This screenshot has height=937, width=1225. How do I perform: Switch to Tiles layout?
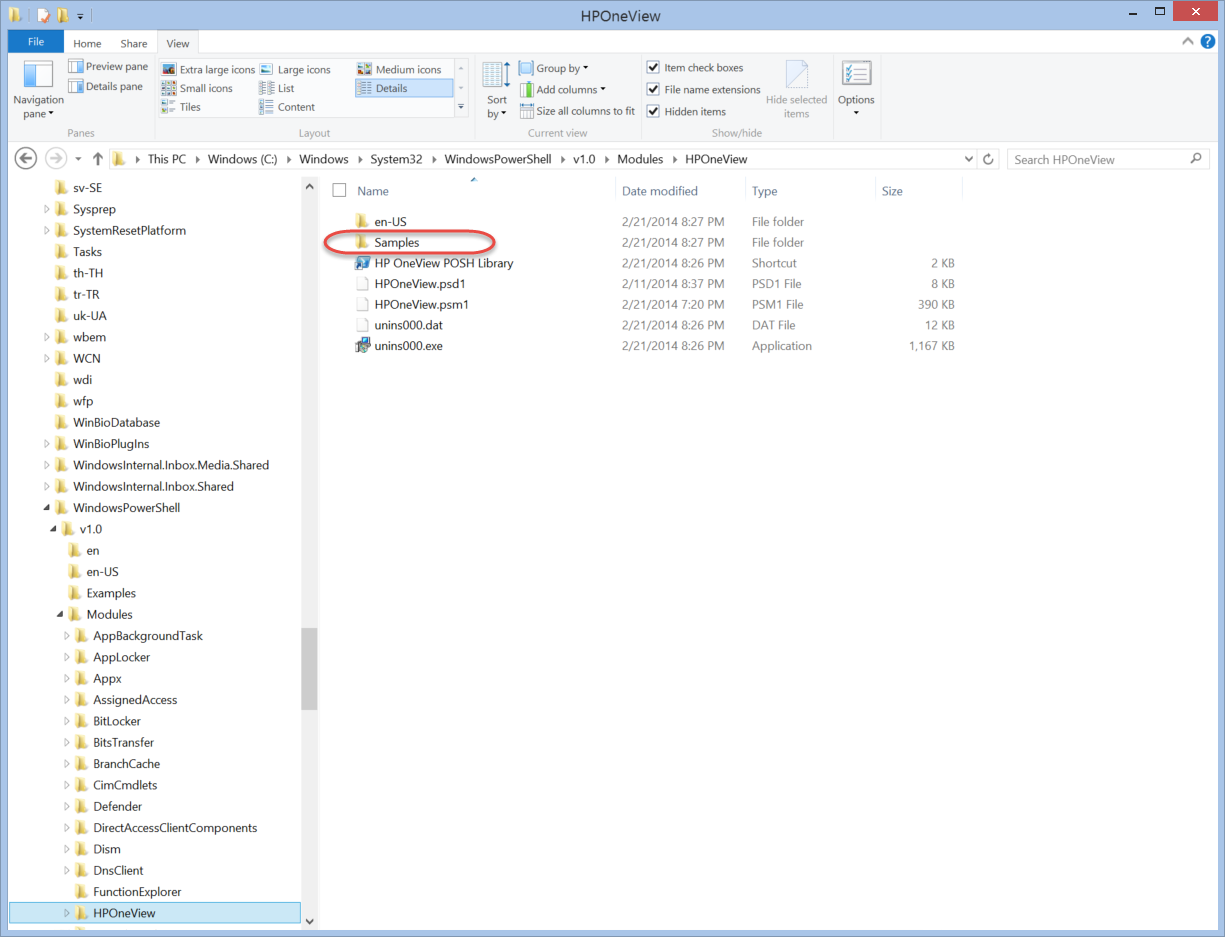pyautogui.click(x=181, y=107)
